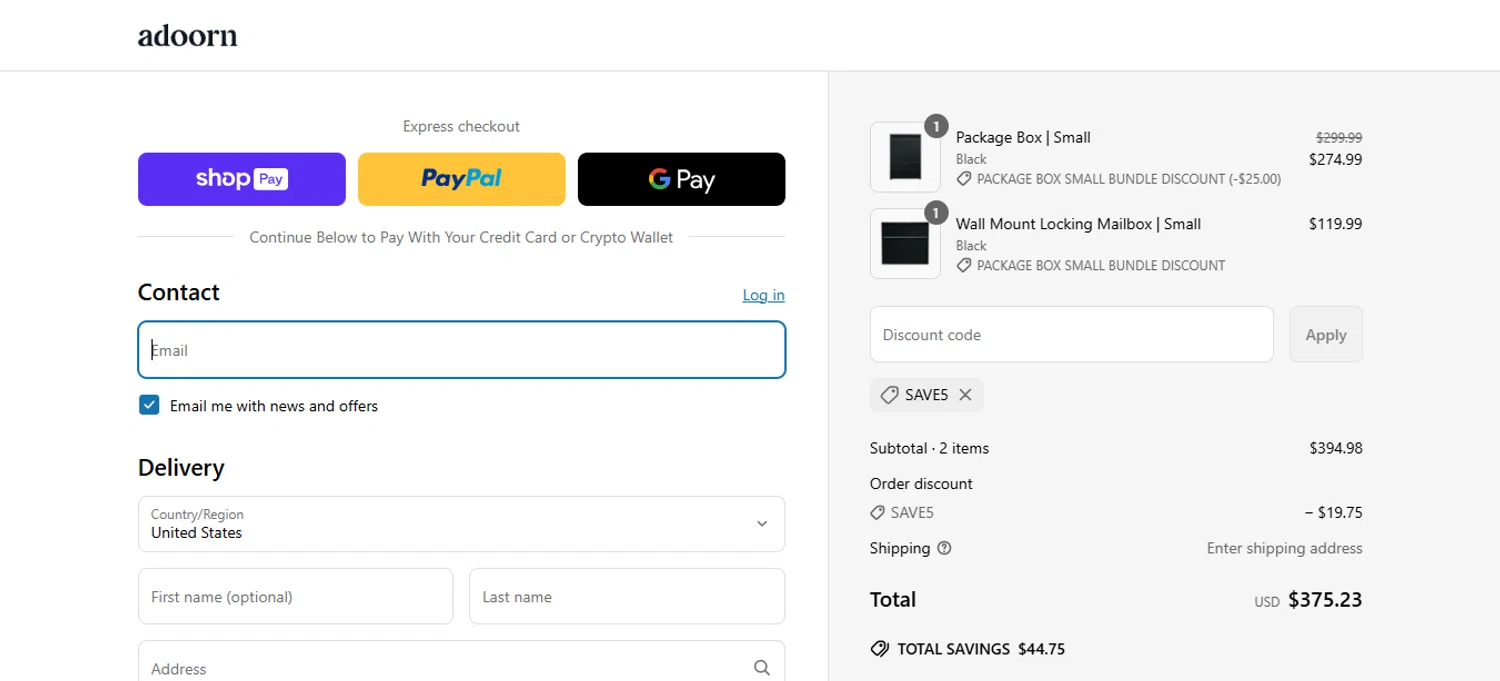This screenshot has height=681, width=1500.
Task: Click the total amount $375.23
Action: [x=1325, y=600]
